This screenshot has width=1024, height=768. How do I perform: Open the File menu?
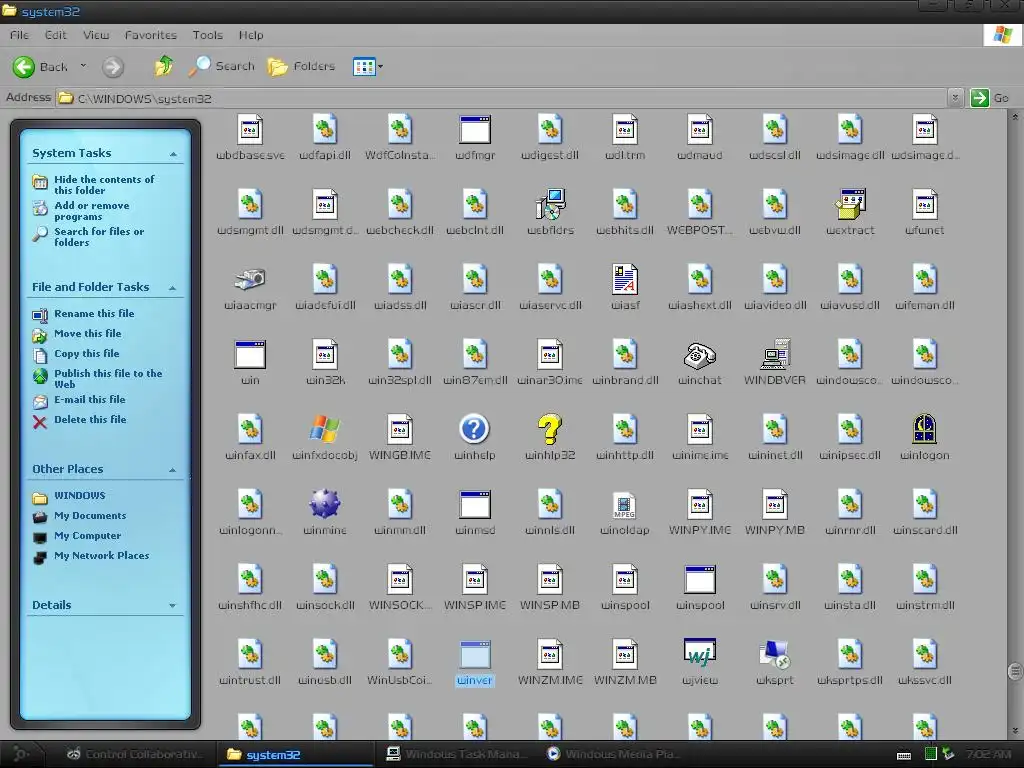pyautogui.click(x=19, y=35)
